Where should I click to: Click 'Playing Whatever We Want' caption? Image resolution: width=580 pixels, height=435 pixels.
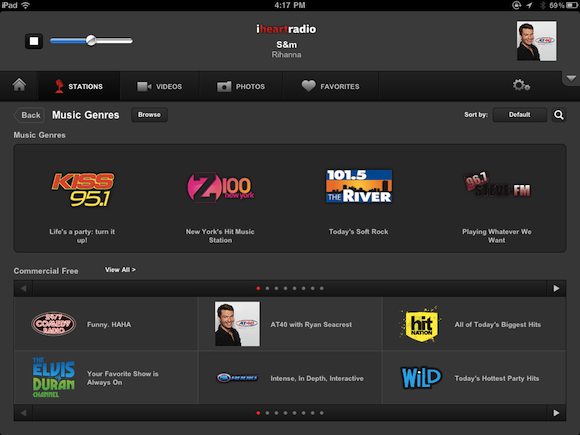tap(496, 236)
